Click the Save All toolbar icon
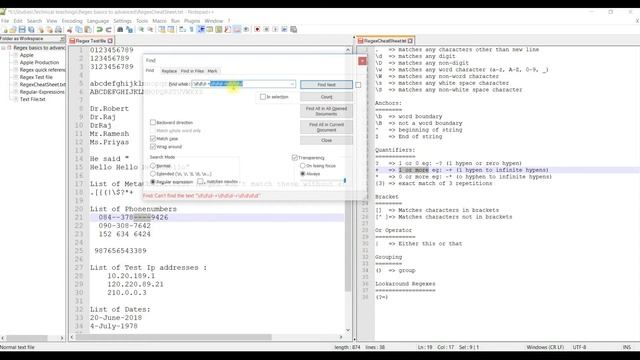Image resolution: width=640 pixels, height=360 pixels. click(31, 29)
